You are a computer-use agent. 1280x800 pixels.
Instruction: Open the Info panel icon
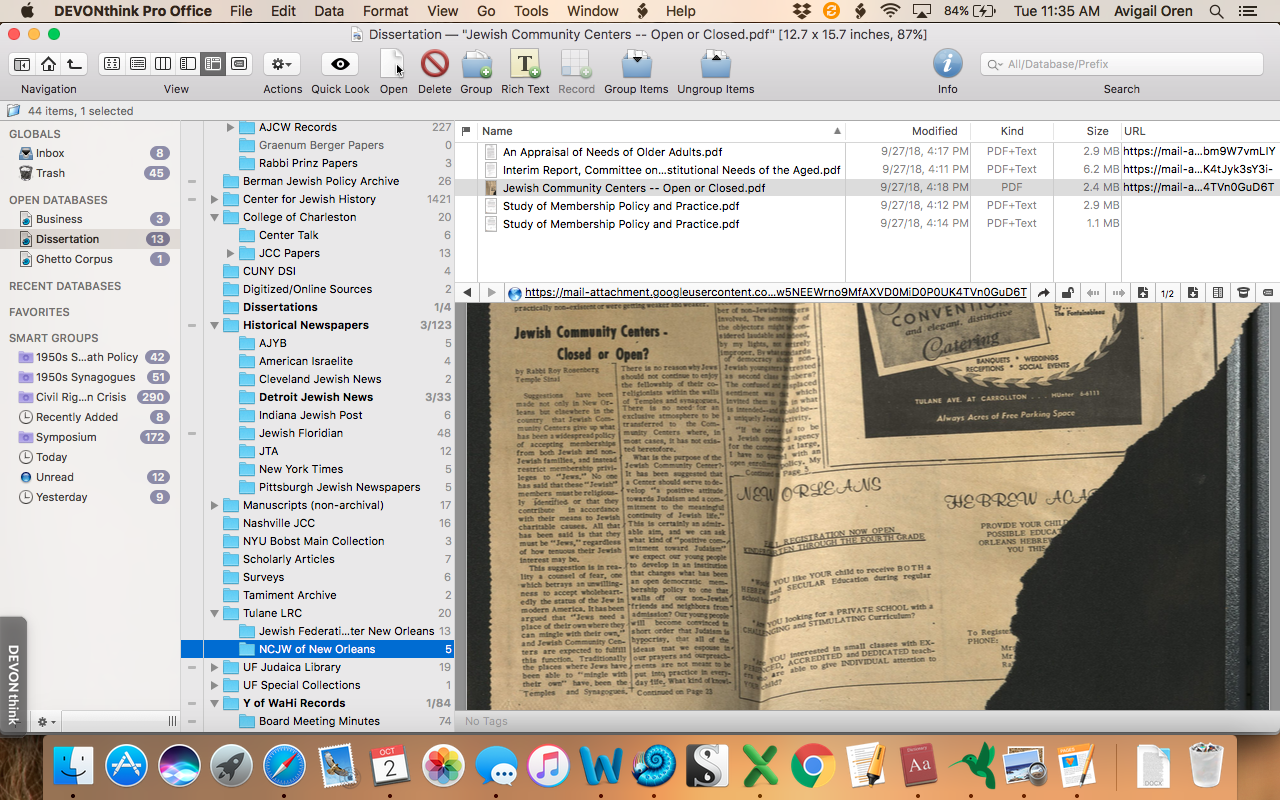947,64
